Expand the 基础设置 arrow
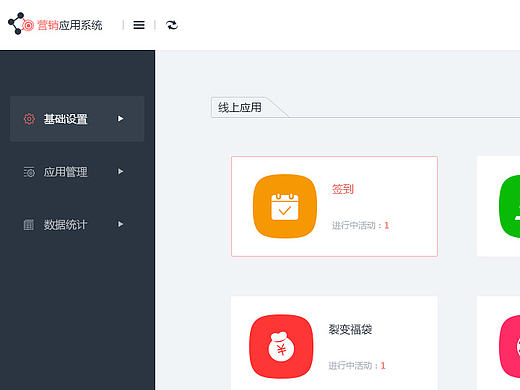520x390 pixels. [x=121, y=119]
